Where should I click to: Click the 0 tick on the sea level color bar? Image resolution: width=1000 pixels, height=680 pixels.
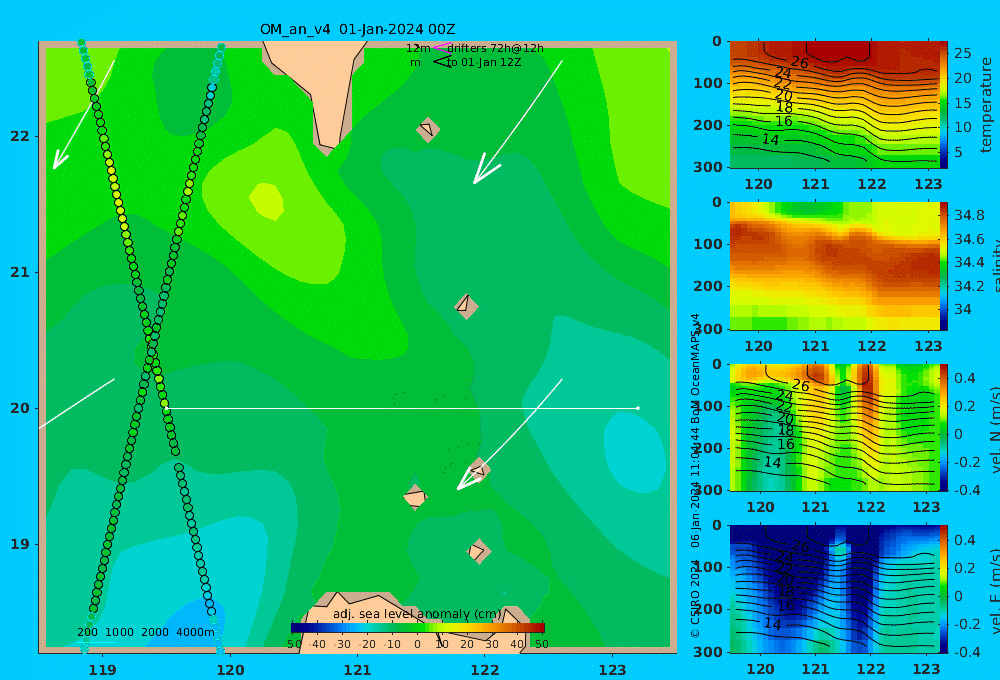(417, 644)
